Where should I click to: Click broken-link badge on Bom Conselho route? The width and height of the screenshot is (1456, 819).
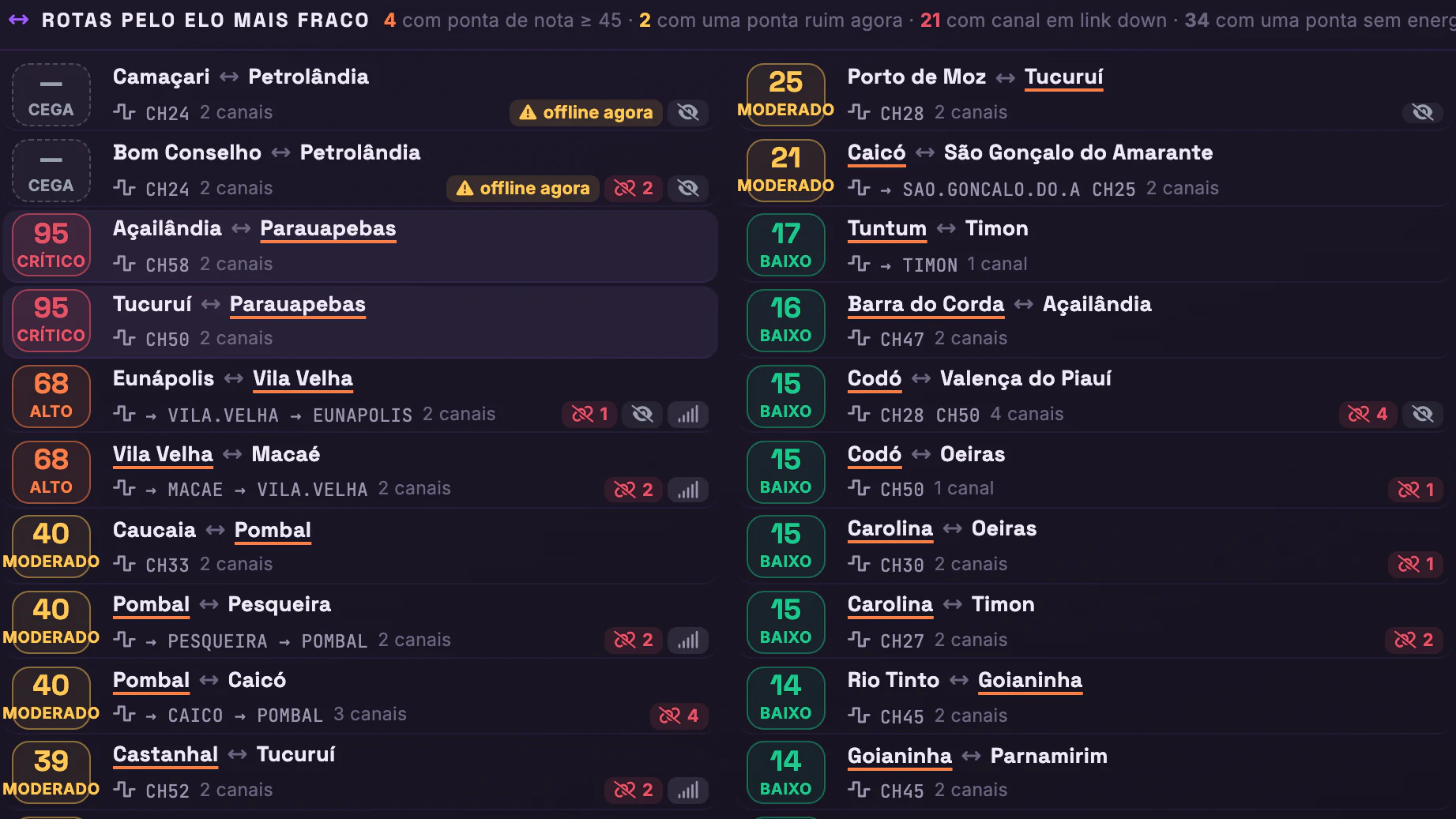(634, 188)
